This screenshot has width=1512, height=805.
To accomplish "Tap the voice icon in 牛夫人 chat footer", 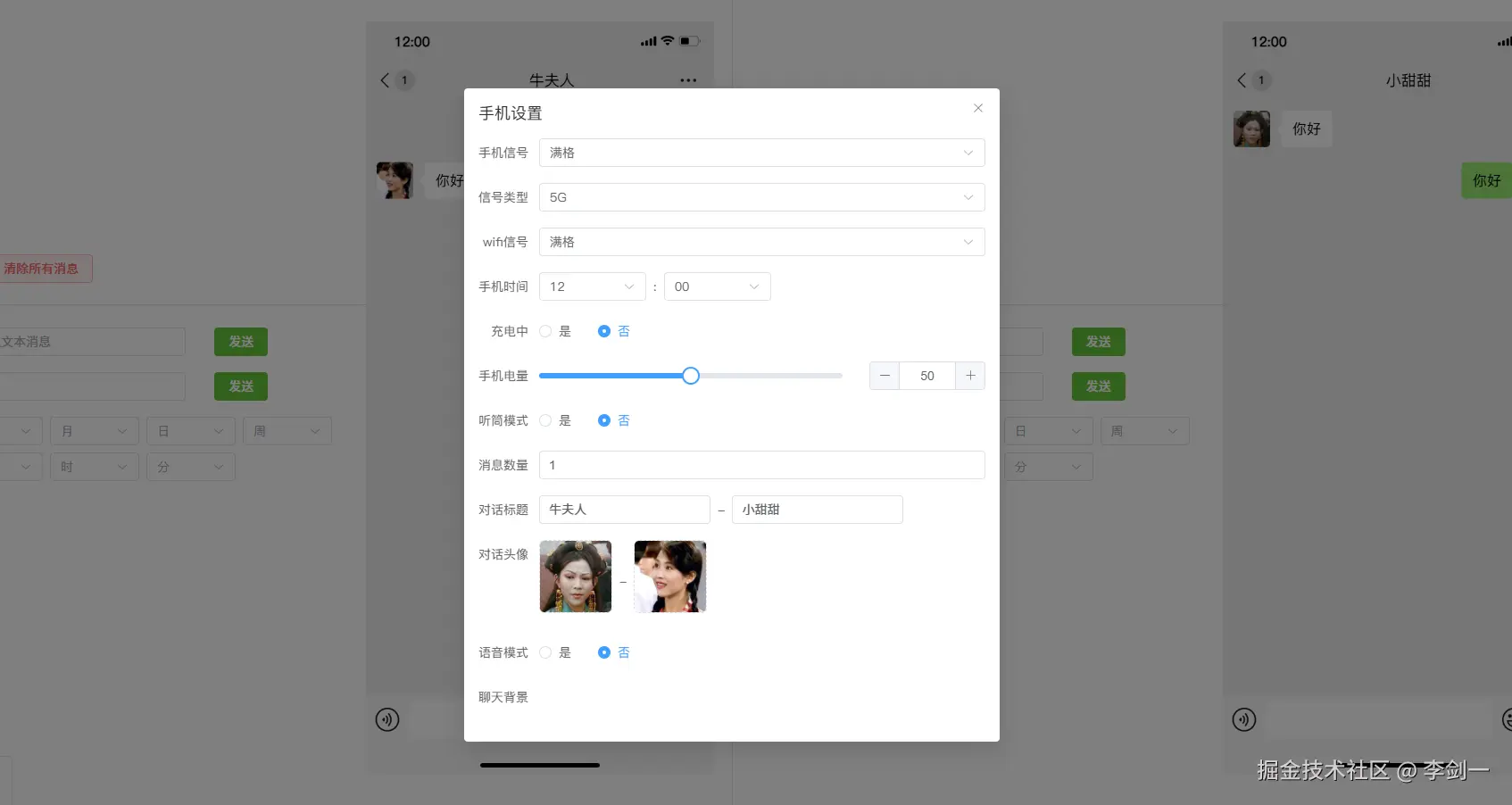I will [x=387, y=719].
